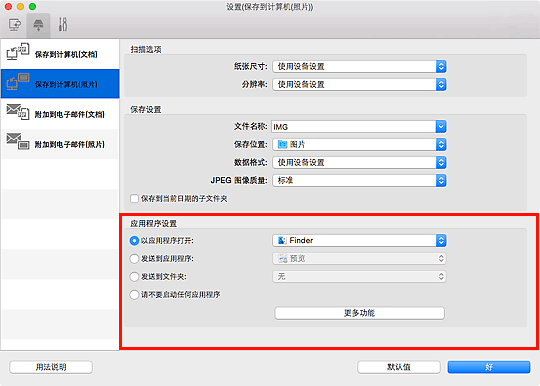540x386 pixels.
Task: Click the 默认值 button
Action: [399, 367]
